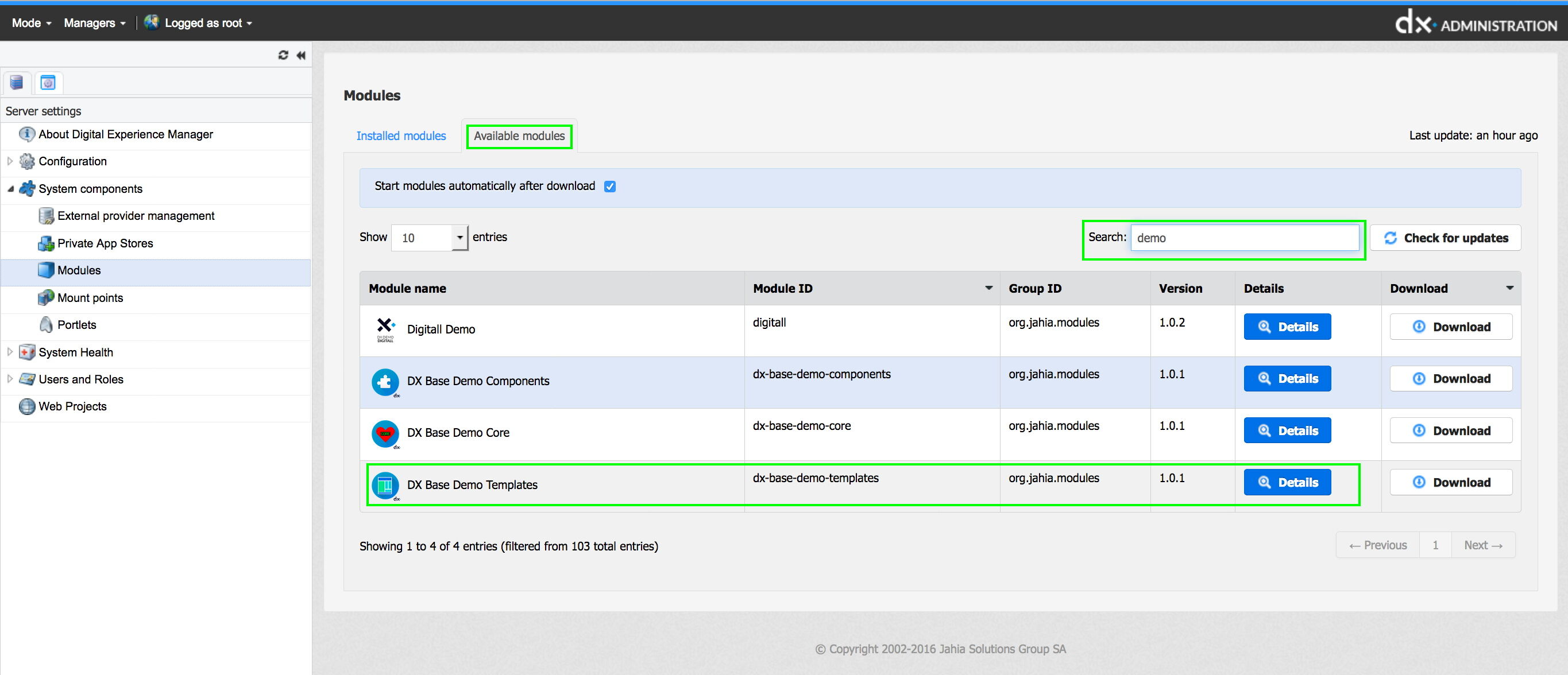Expand the Users and Roles tree node
1568x675 pixels.
tap(10, 379)
